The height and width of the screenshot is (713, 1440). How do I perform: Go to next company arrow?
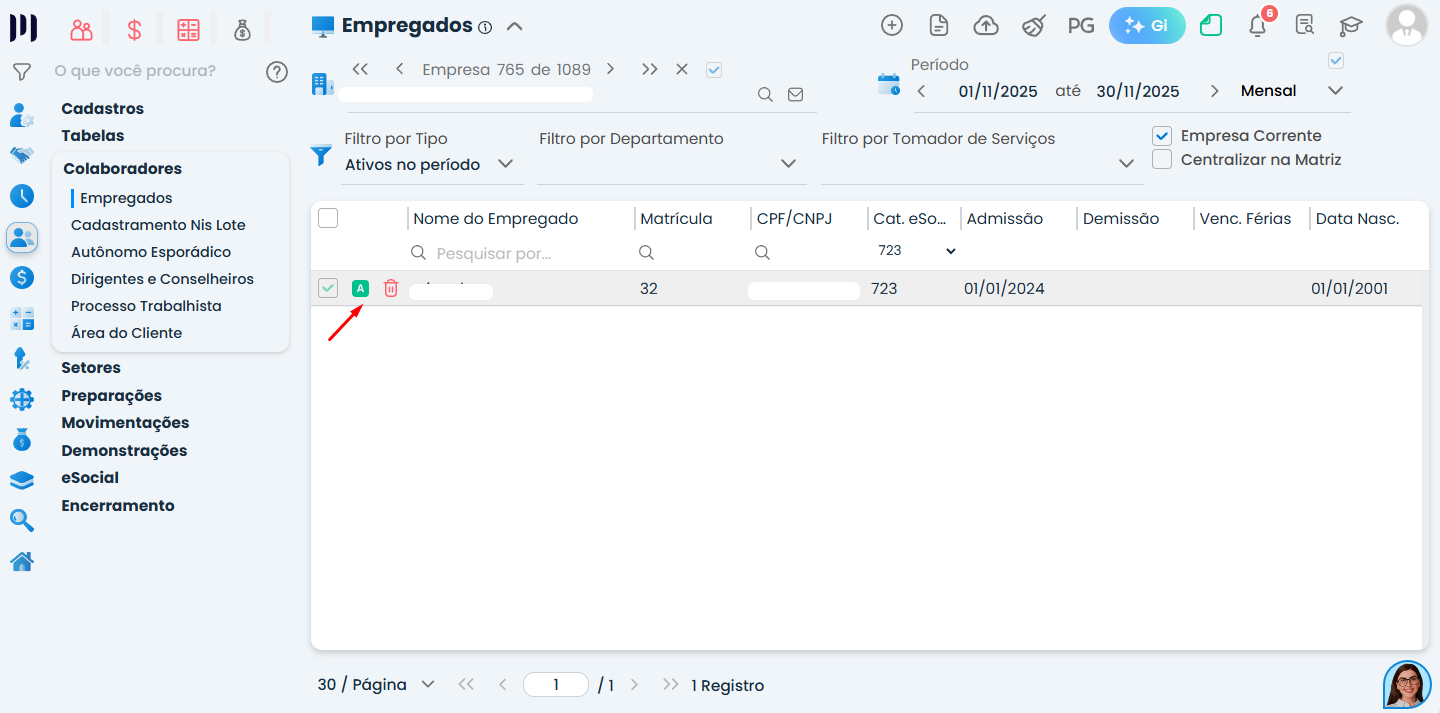(x=610, y=70)
